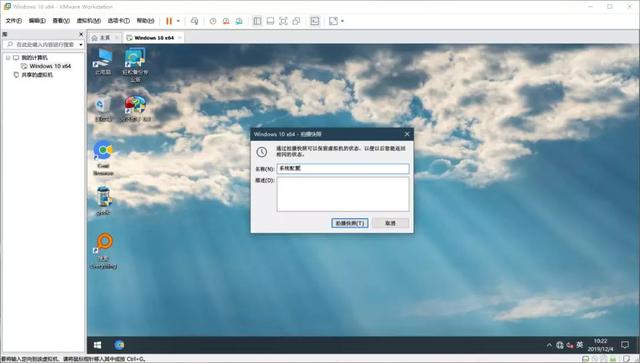The image size is (640, 363).
Task: Open the 虚拟机(M) menu
Action: 89,21
